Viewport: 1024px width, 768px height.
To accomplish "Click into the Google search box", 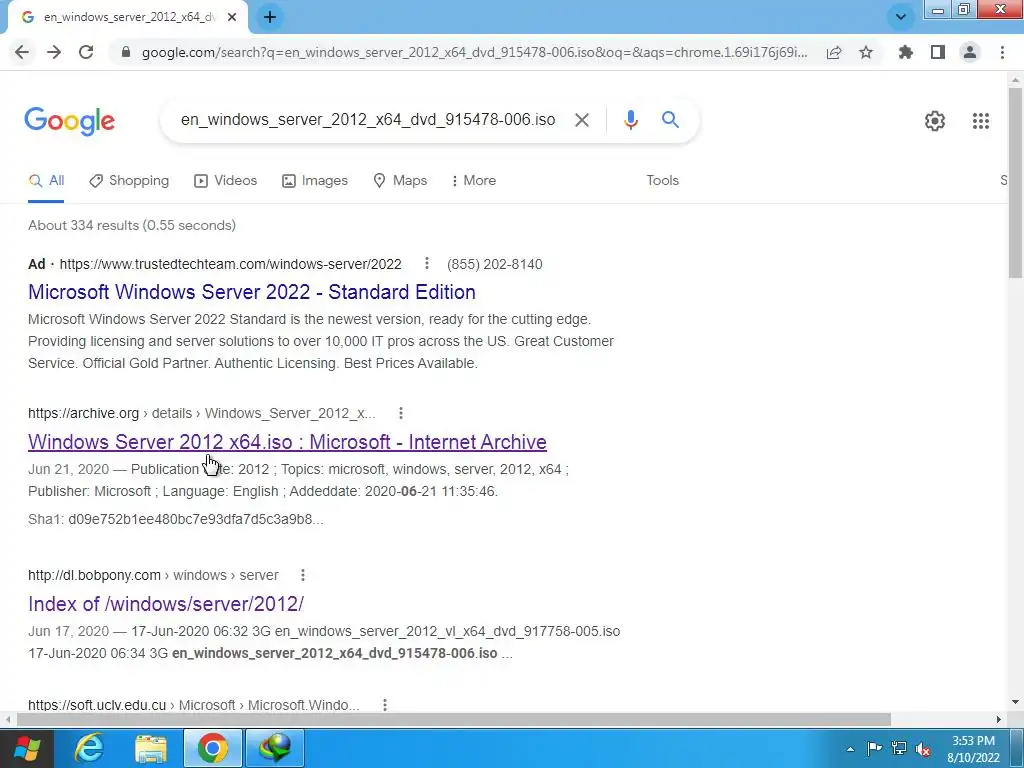I will (x=368, y=120).
